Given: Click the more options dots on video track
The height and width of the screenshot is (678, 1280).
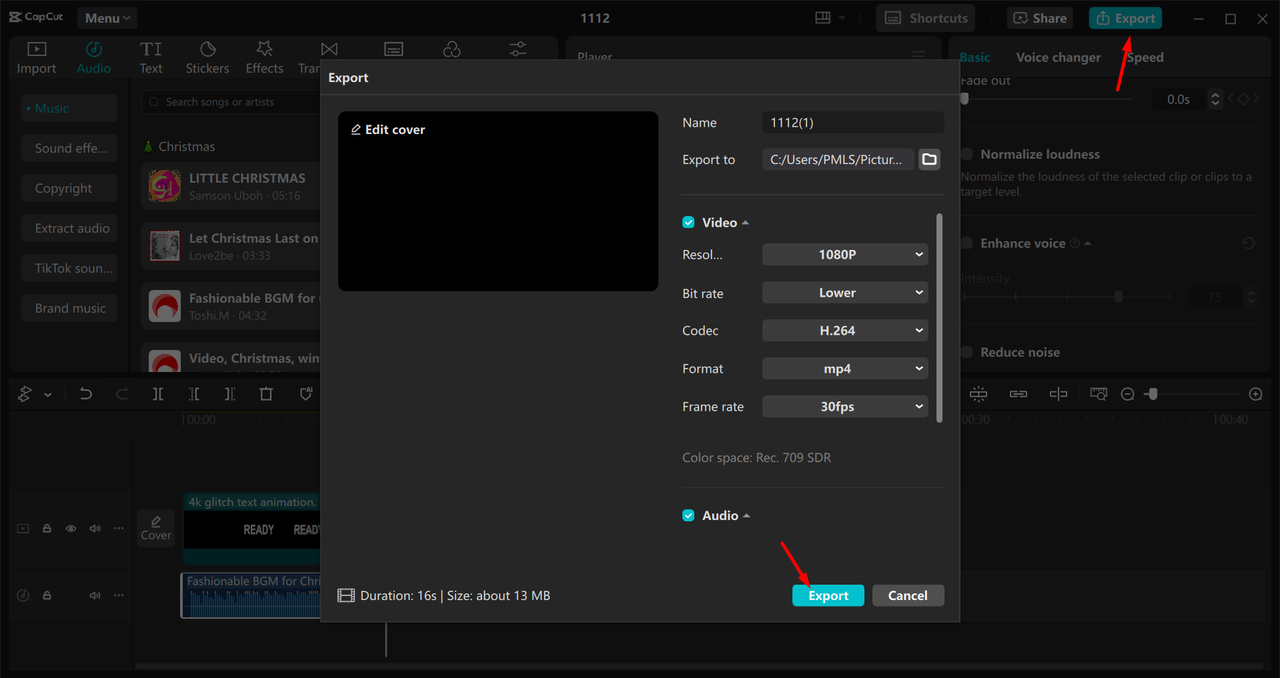Looking at the screenshot, I should (x=119, y=528).
